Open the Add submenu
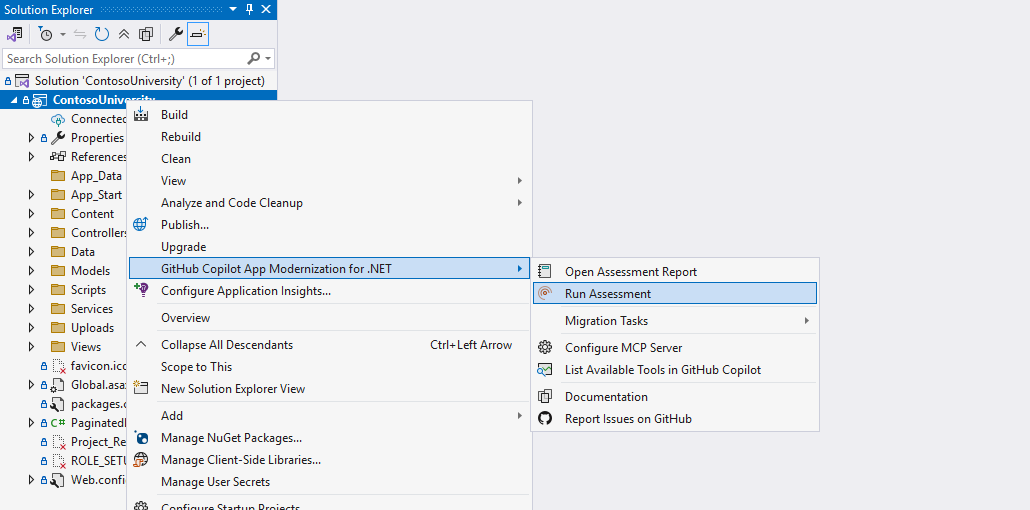1030x510 pixels. 328,416
